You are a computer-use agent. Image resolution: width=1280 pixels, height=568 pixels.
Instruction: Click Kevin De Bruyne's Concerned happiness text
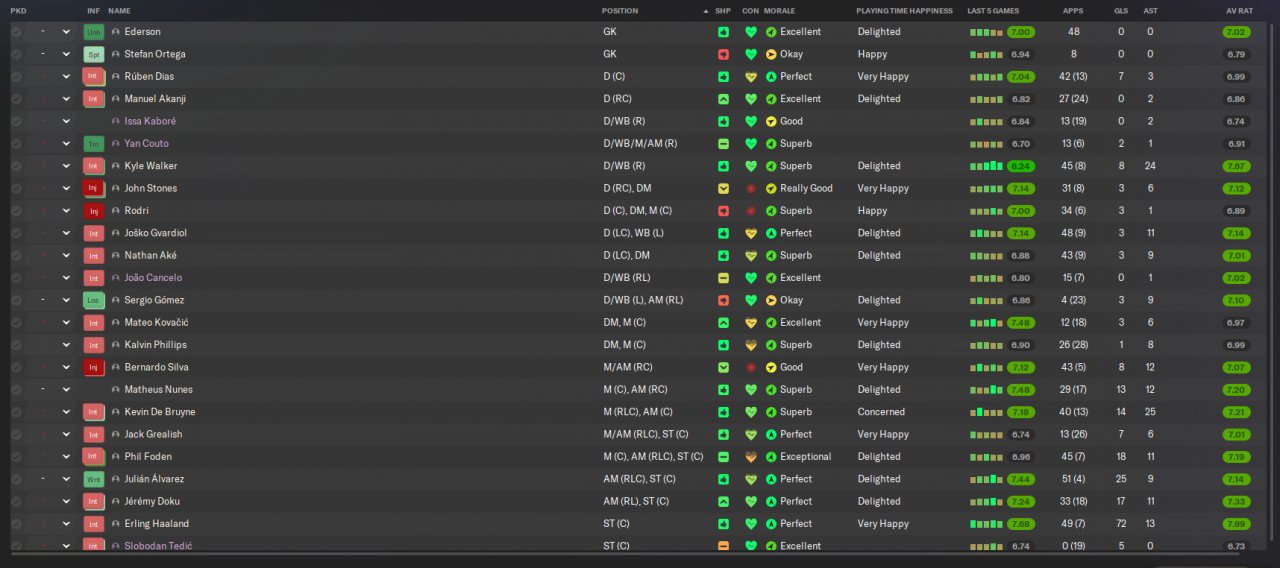(x=881, y=412)
